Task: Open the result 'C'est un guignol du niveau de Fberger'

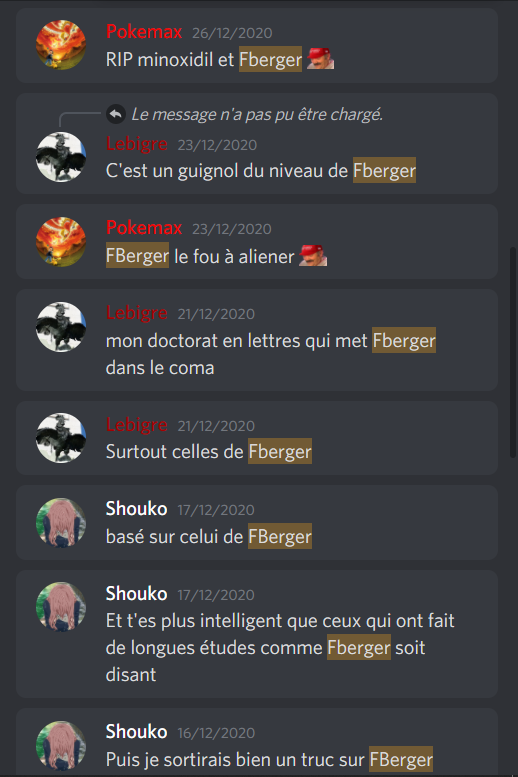Action: [x=257, y=143]
